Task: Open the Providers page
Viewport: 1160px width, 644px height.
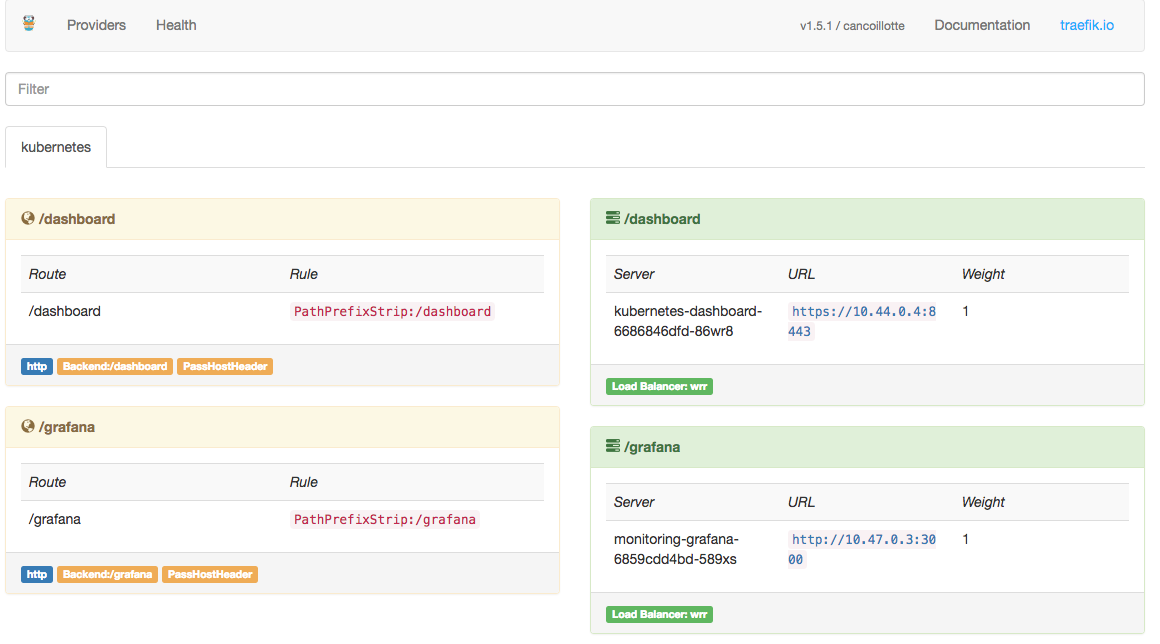Action: pos(96,25)
